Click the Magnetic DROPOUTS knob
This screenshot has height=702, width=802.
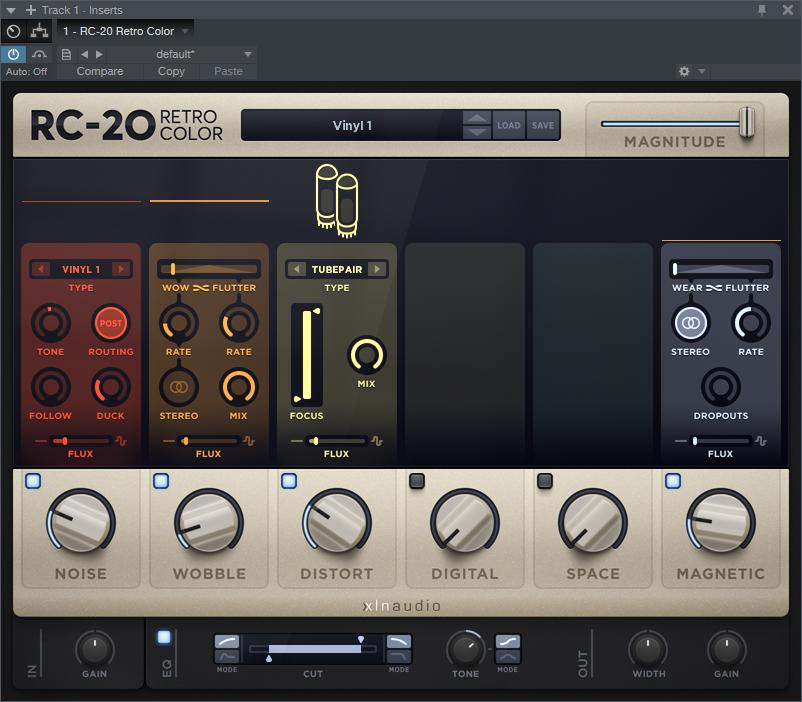pos(721,387)
